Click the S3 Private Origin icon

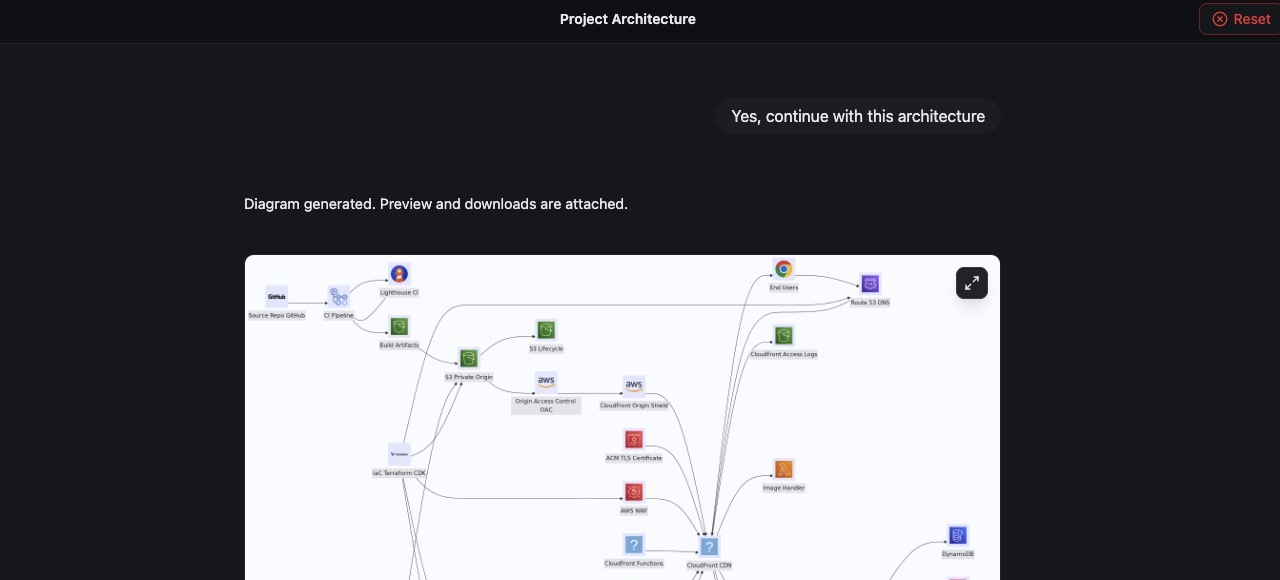tap(468, 358)
